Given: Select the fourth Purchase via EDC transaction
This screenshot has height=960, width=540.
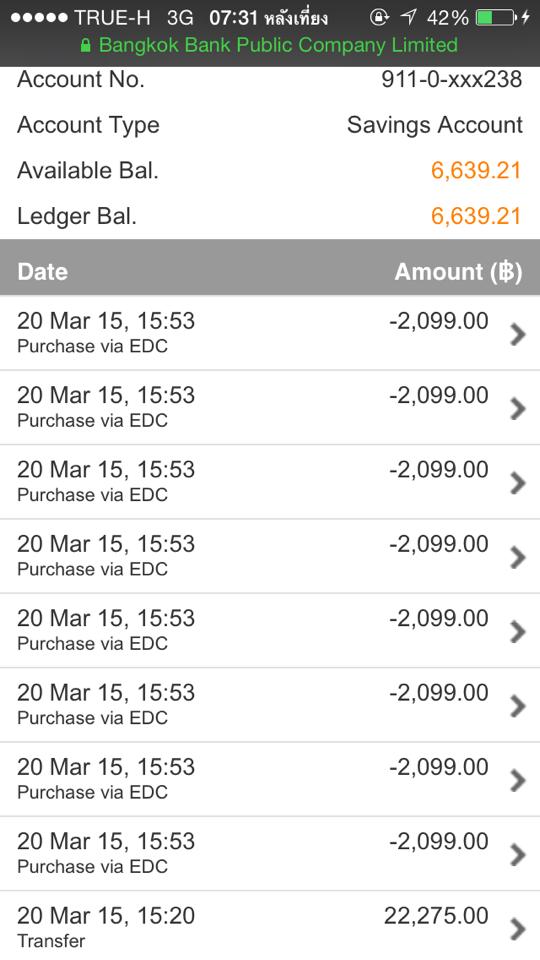Looking at the screenshot, I should tap(270, 556).
